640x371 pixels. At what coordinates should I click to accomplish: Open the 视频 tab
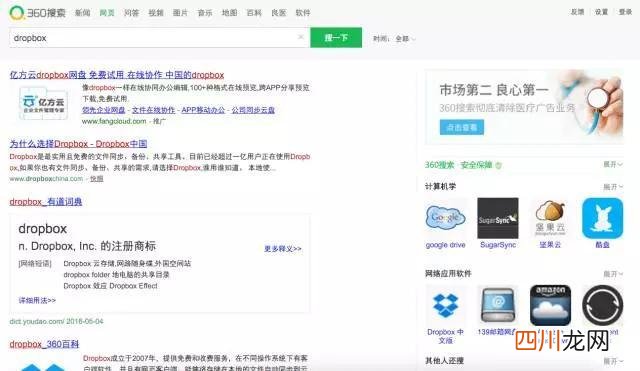(x=156, y=13)
